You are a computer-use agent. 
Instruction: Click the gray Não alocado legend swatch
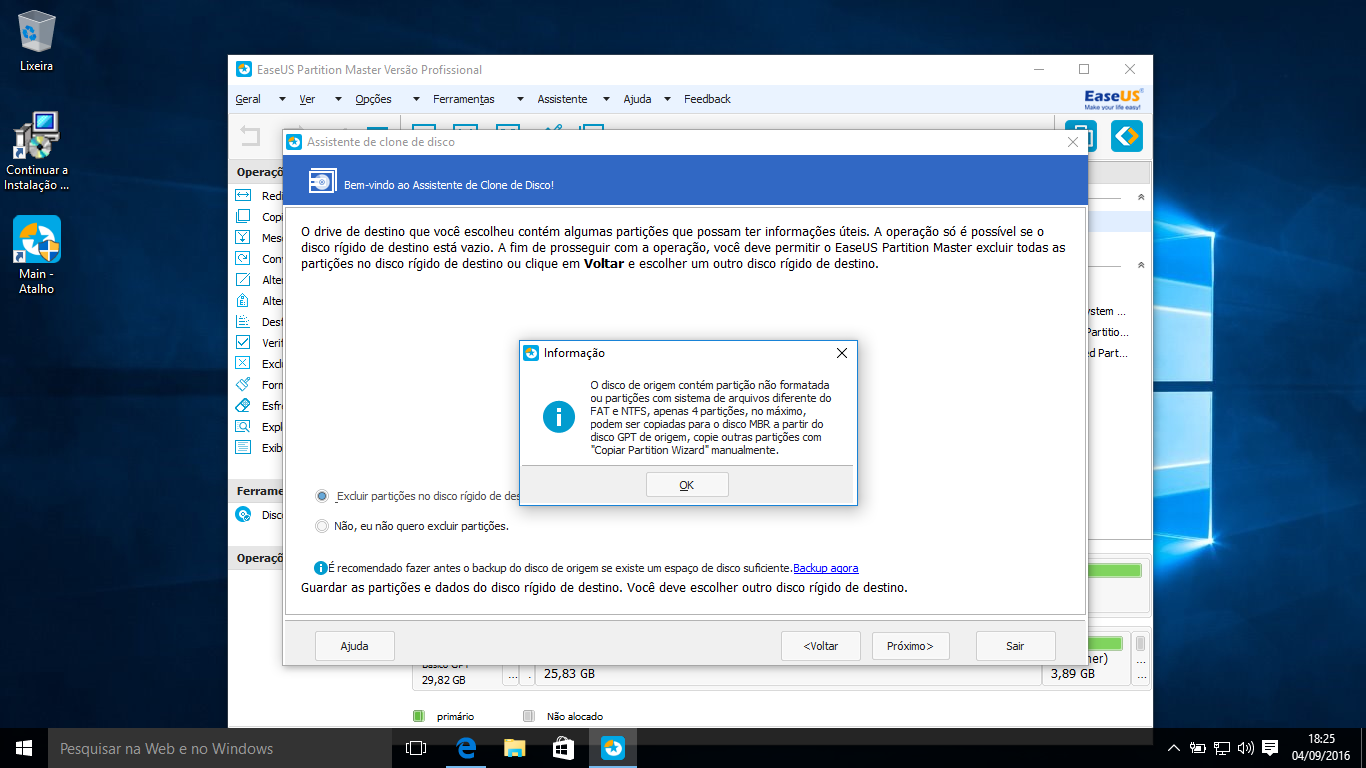point(529,716)
